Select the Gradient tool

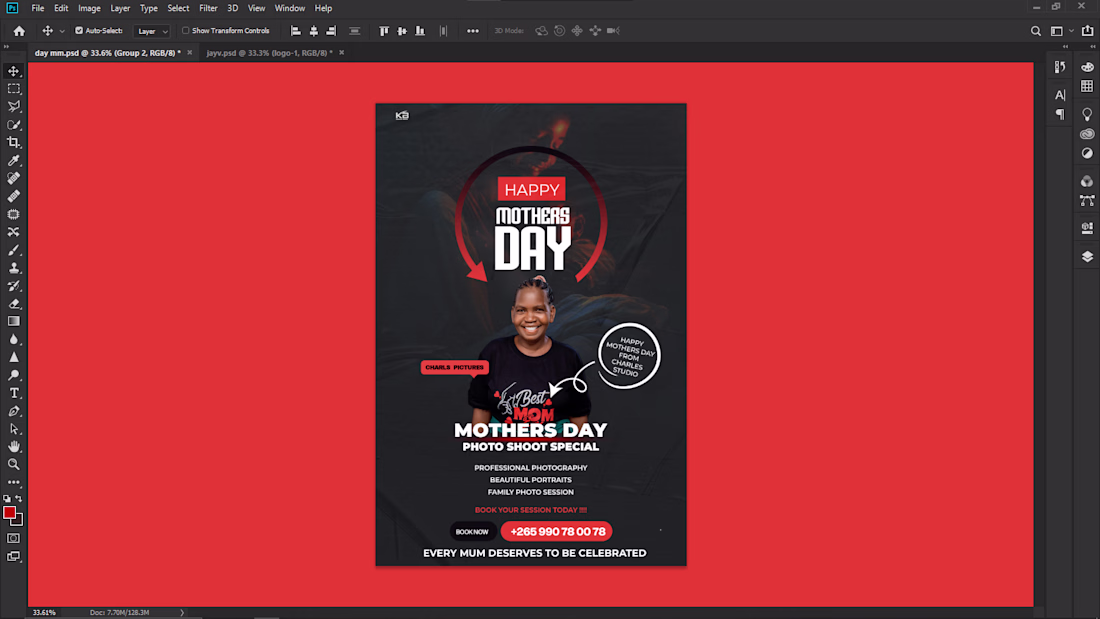(13, 321)
